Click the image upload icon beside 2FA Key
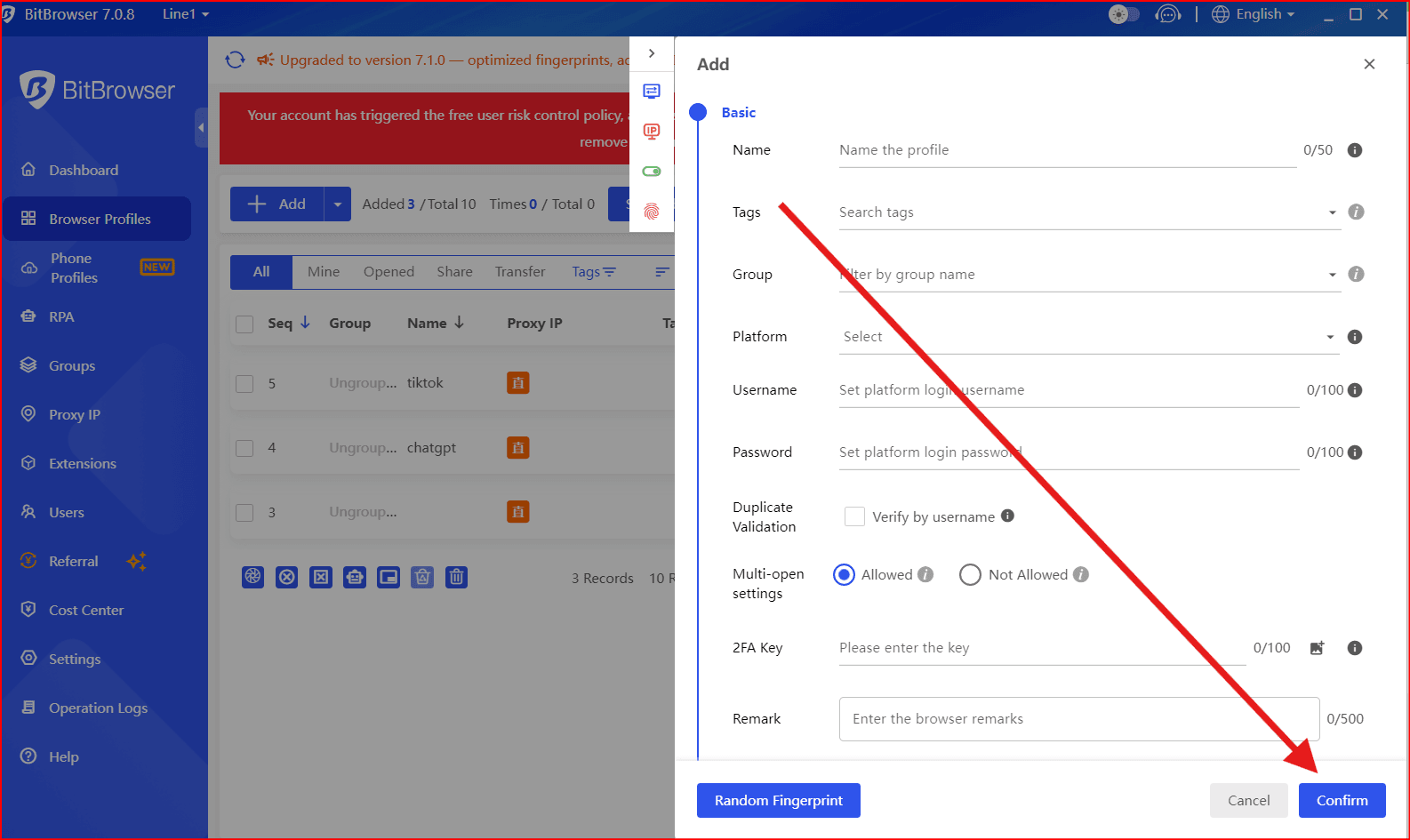 coord(1317,648)
